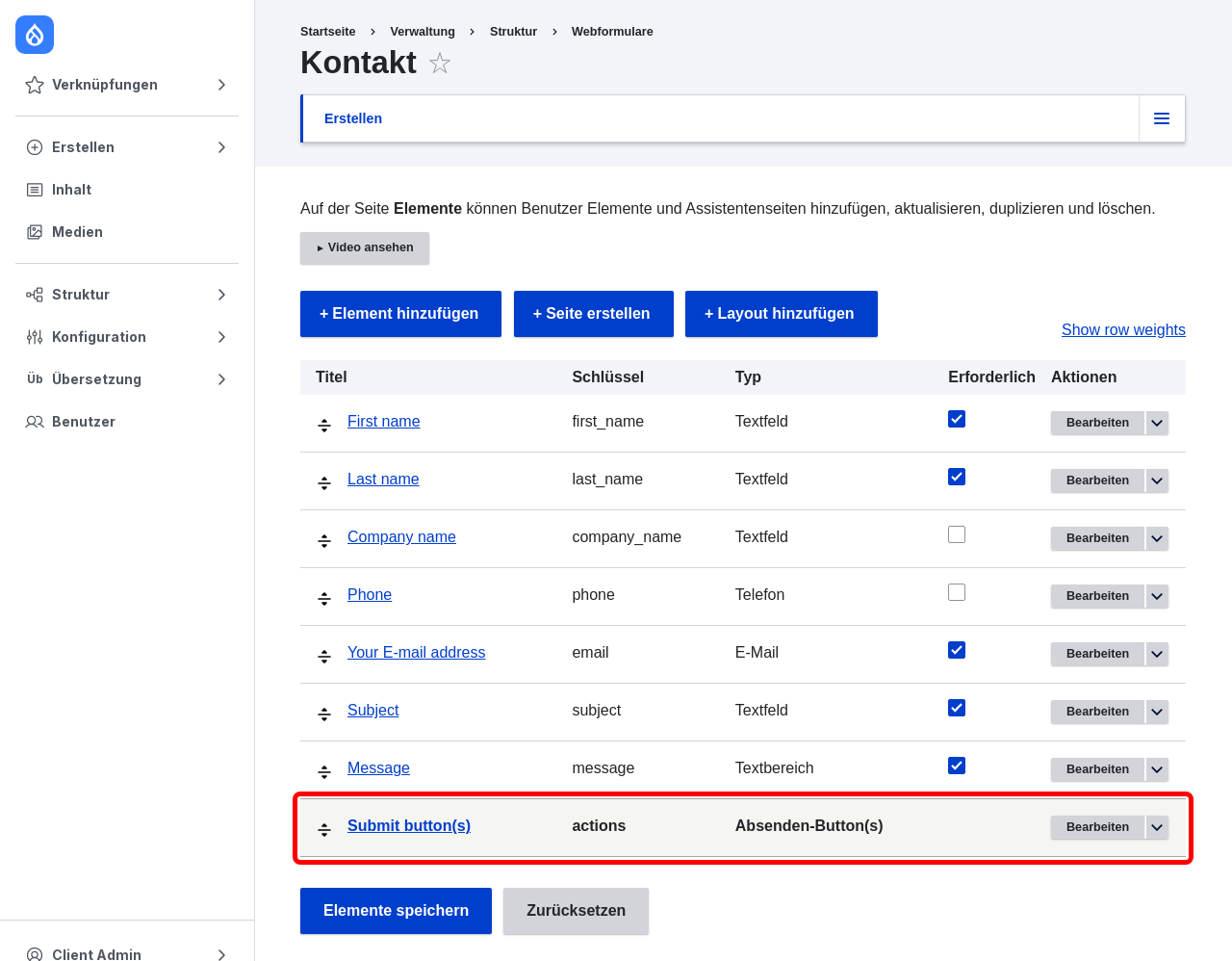Uncheck required for Subject

957,708
